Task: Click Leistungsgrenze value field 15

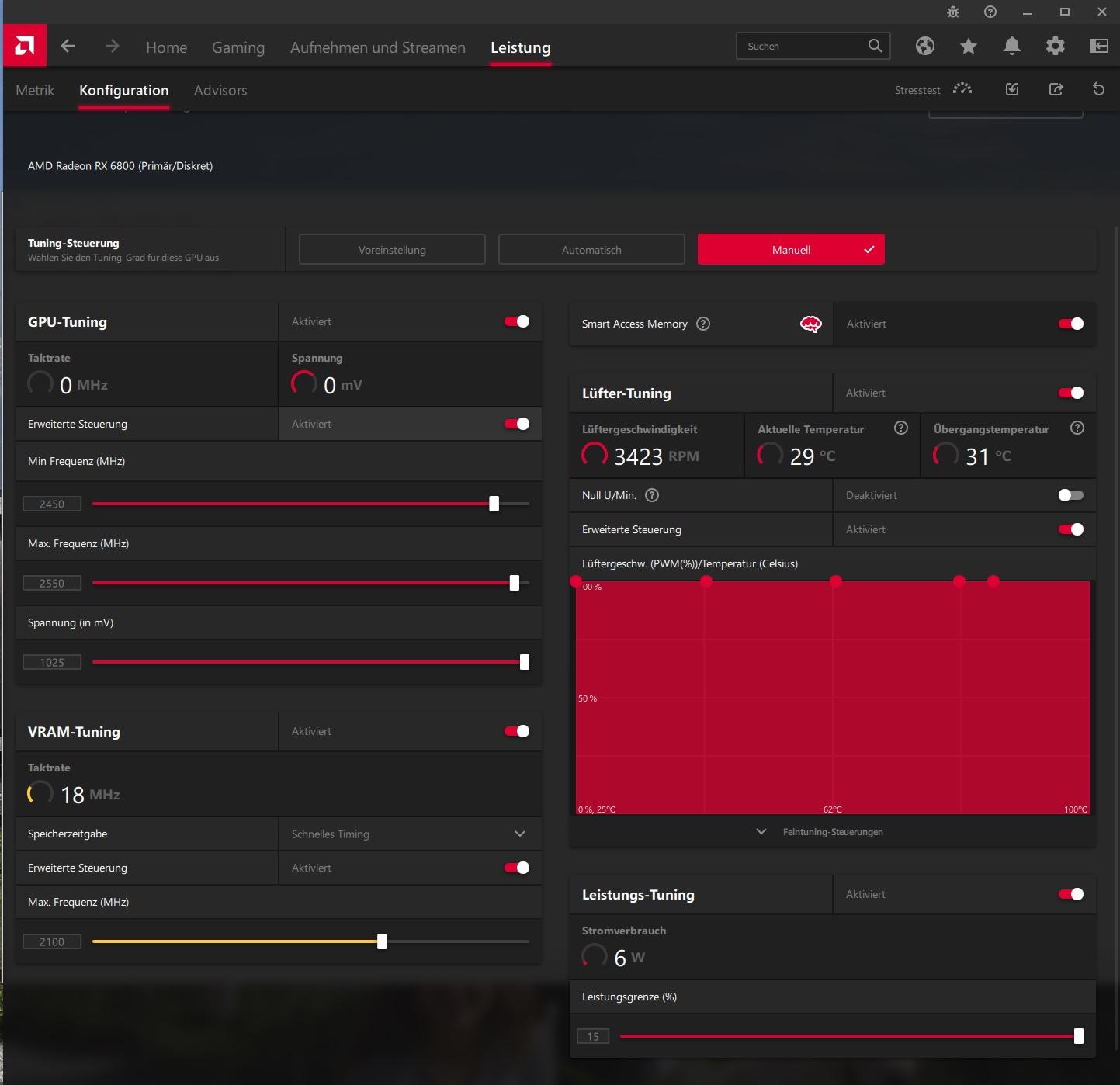Action: pos(593,1036)
